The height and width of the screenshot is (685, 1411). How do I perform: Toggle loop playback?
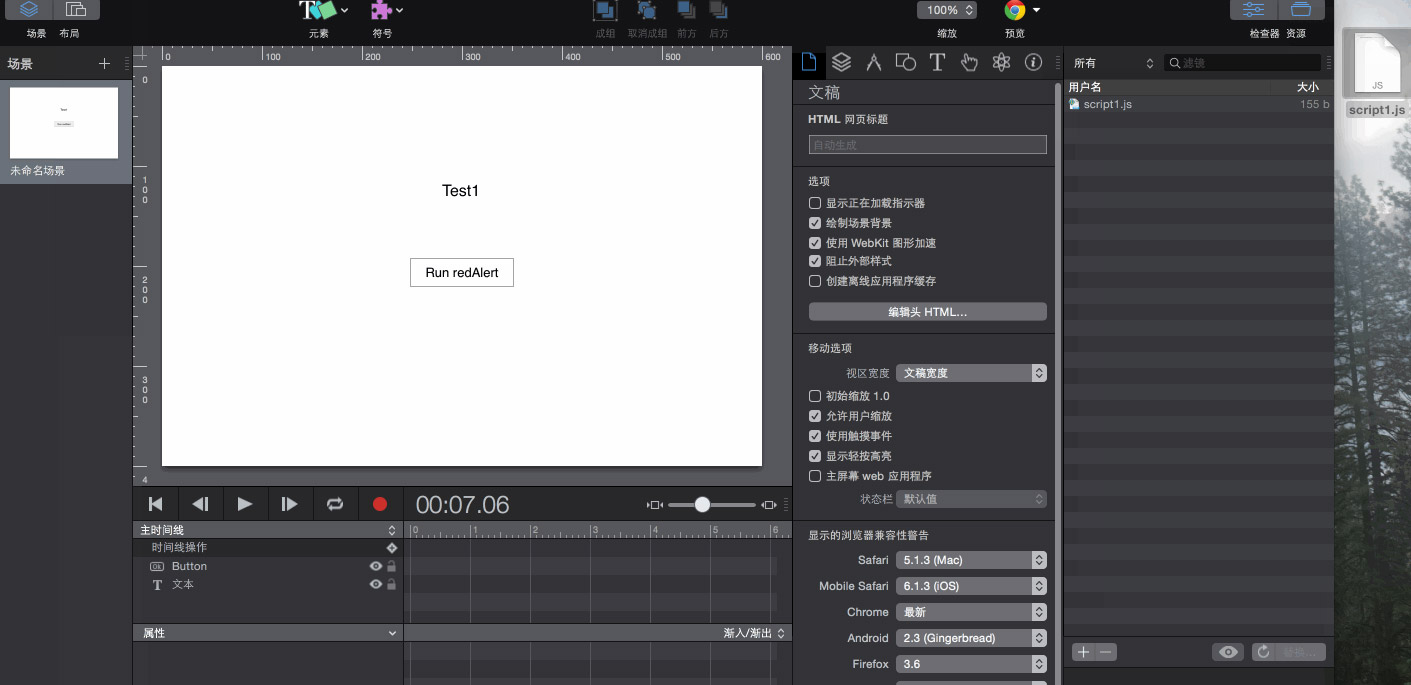click(x=335, y=504)
